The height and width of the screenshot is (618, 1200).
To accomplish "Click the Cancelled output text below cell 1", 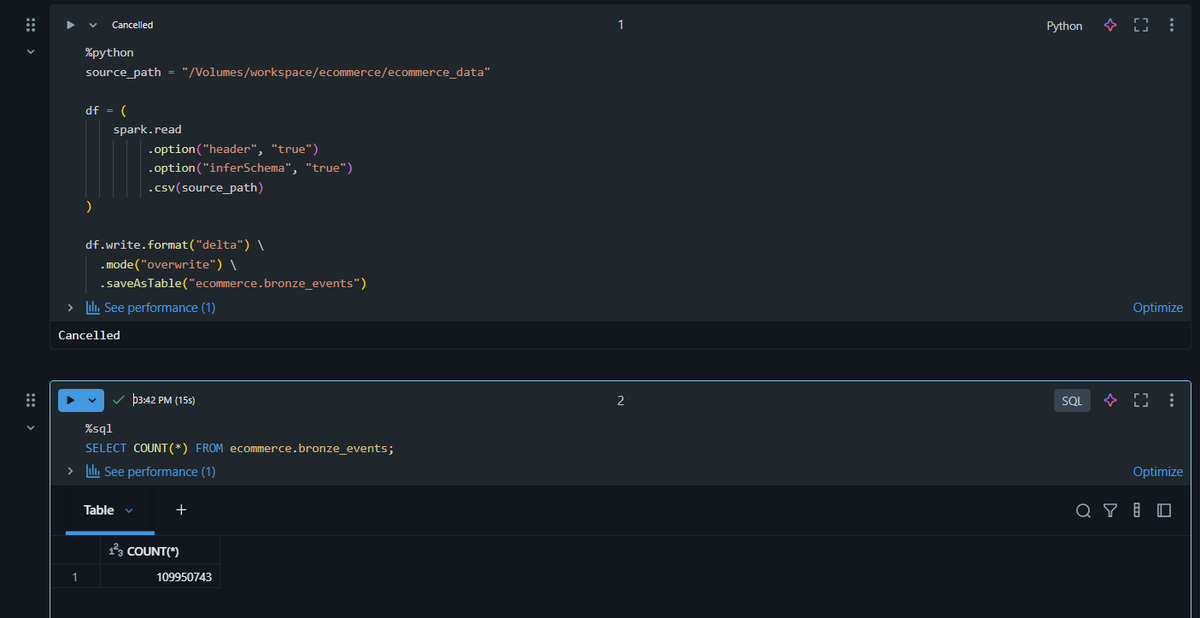I will [89, 335].
